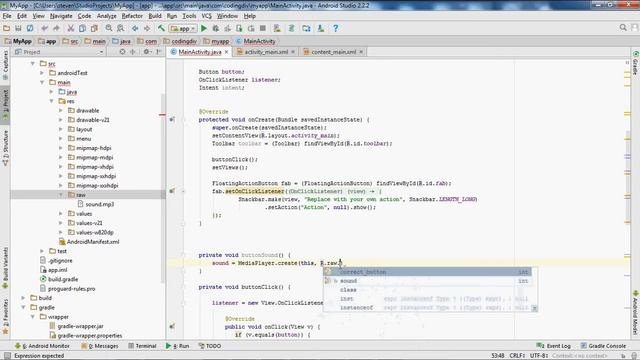Open the Android Monitor tool window
Viewport: 640px width, 360px height.
pyautogui.click(x=42, y=346)
